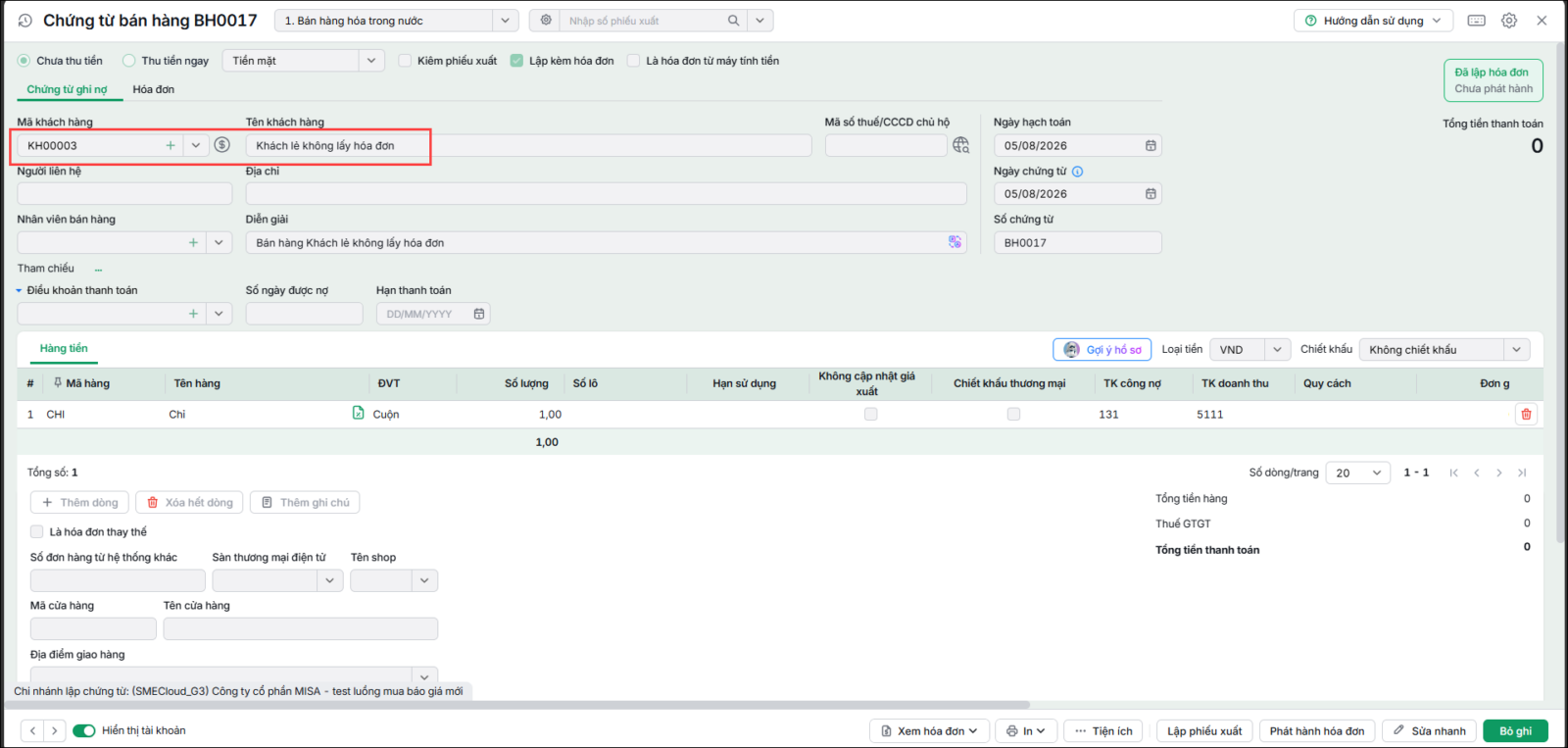Select the Hàng tiền tab

[64, 348]
